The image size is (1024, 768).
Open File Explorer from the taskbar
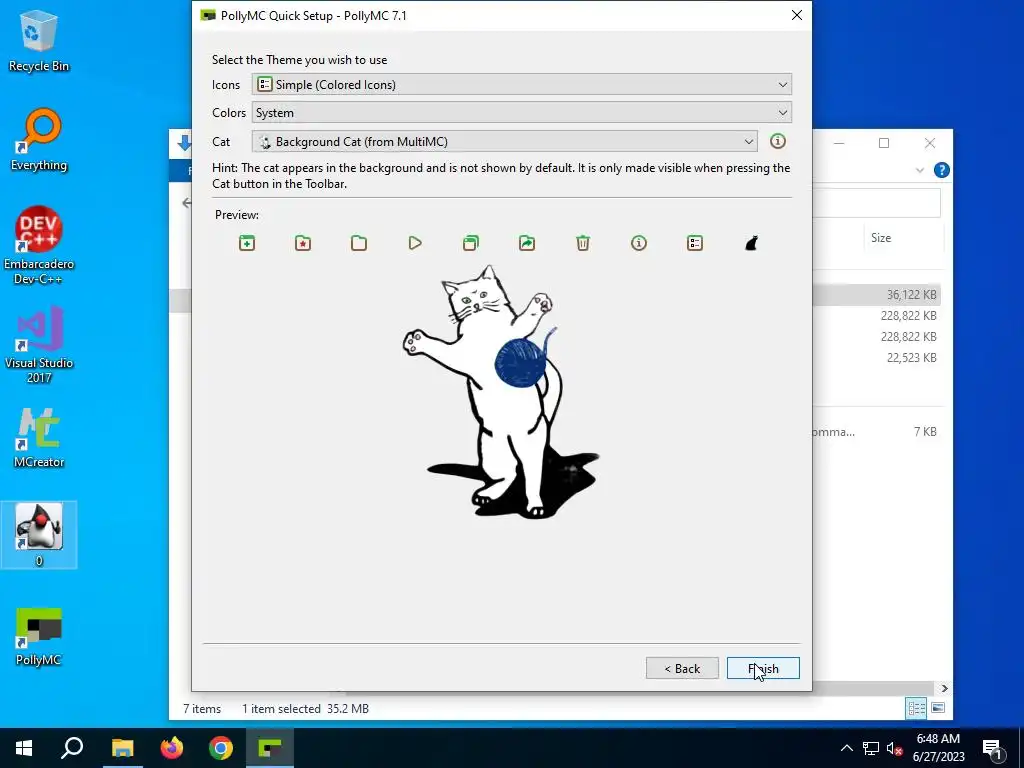coord(122,748)
